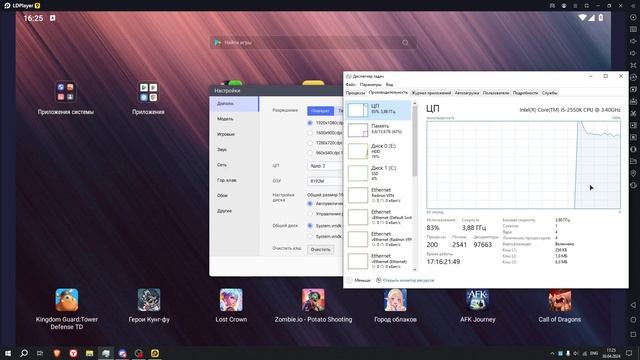Viewport: 640px width, 360px height.
Task: Click the search magnifier in game search bar
Action: 405,42
